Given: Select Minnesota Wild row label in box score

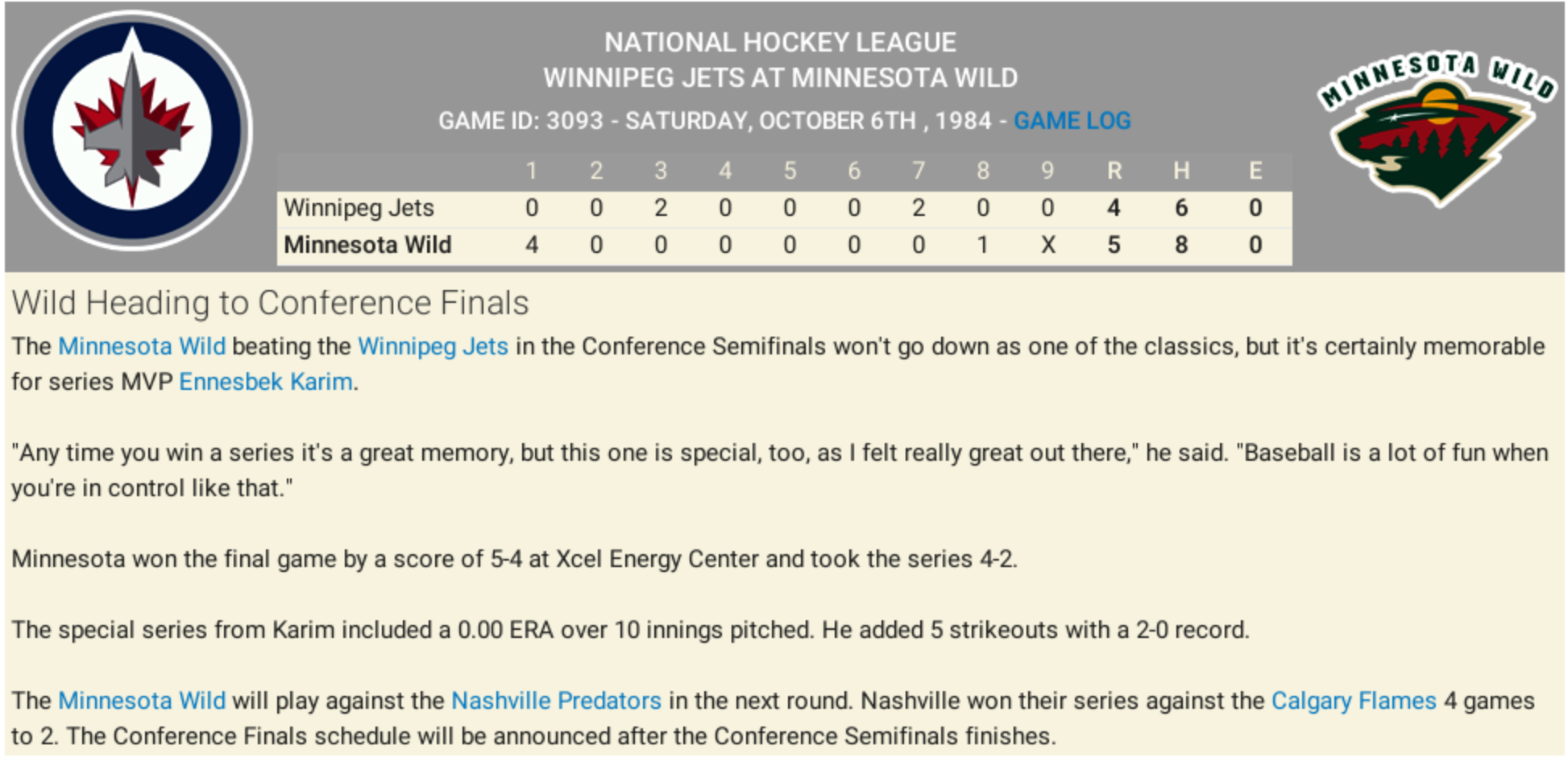Looking at the screenshot, I should pyautogui.click(x=367, y=245).
